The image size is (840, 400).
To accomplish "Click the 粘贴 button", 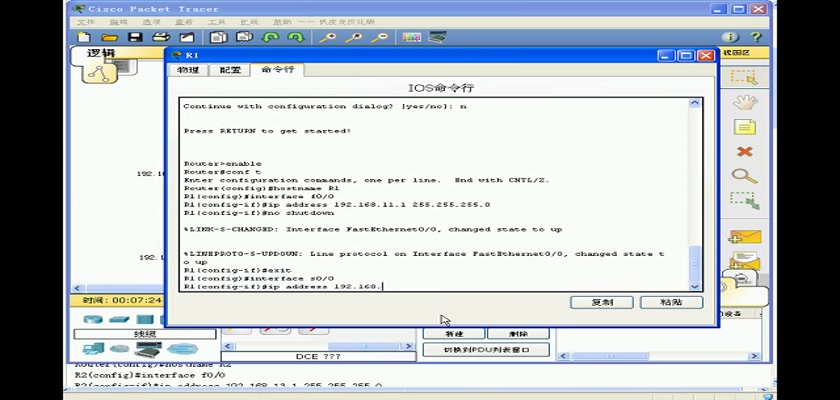I will coord(670,302).
